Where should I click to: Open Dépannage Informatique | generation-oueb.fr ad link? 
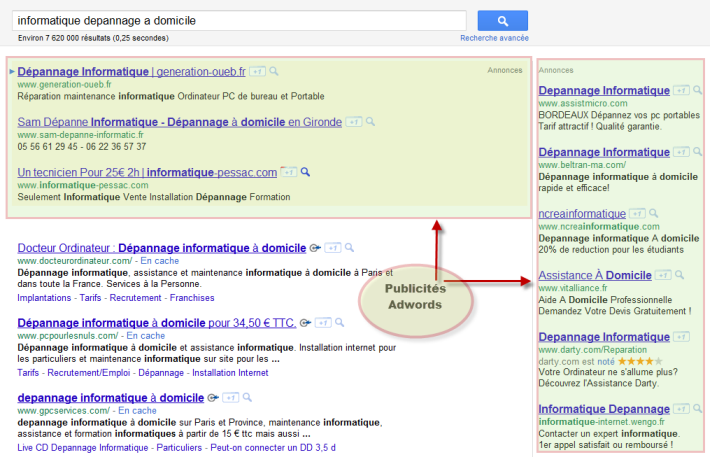coord(131,72)
